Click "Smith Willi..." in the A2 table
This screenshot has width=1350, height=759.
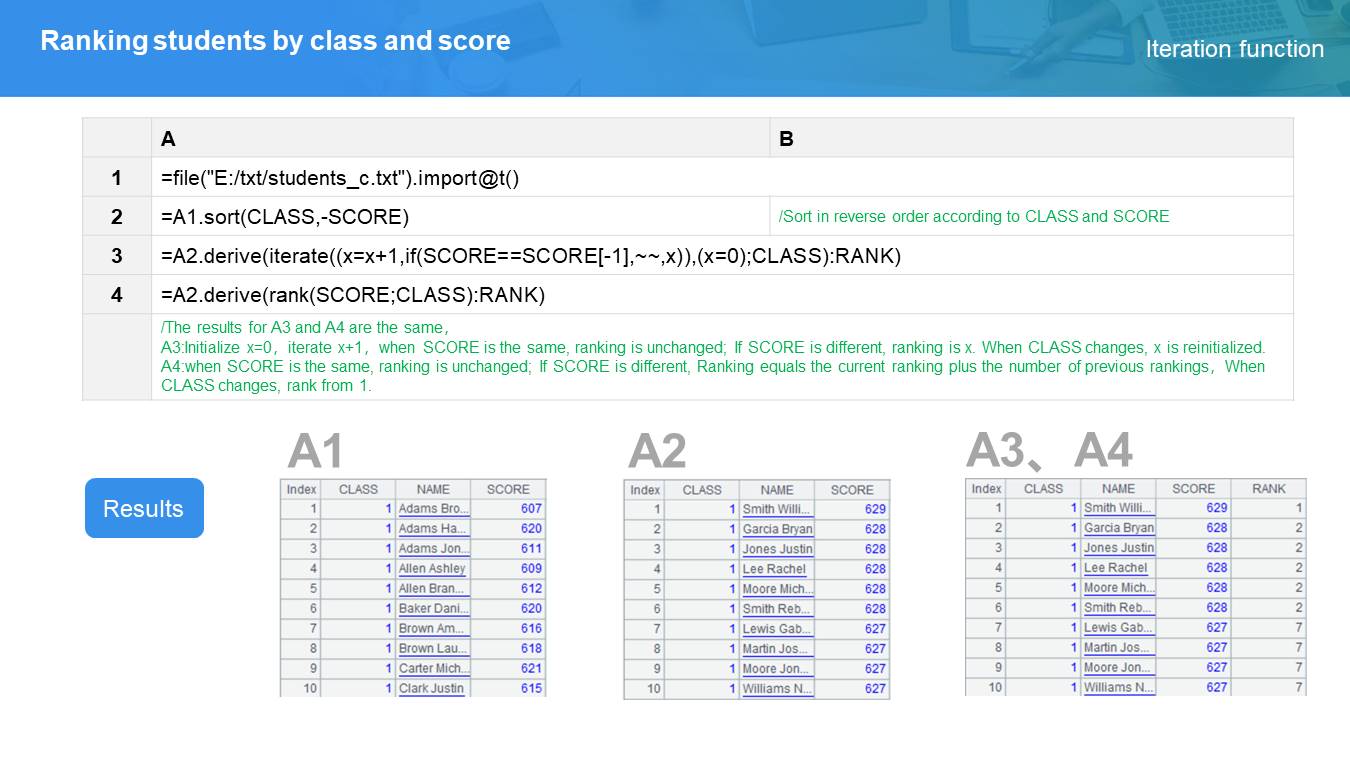[777, 509]
